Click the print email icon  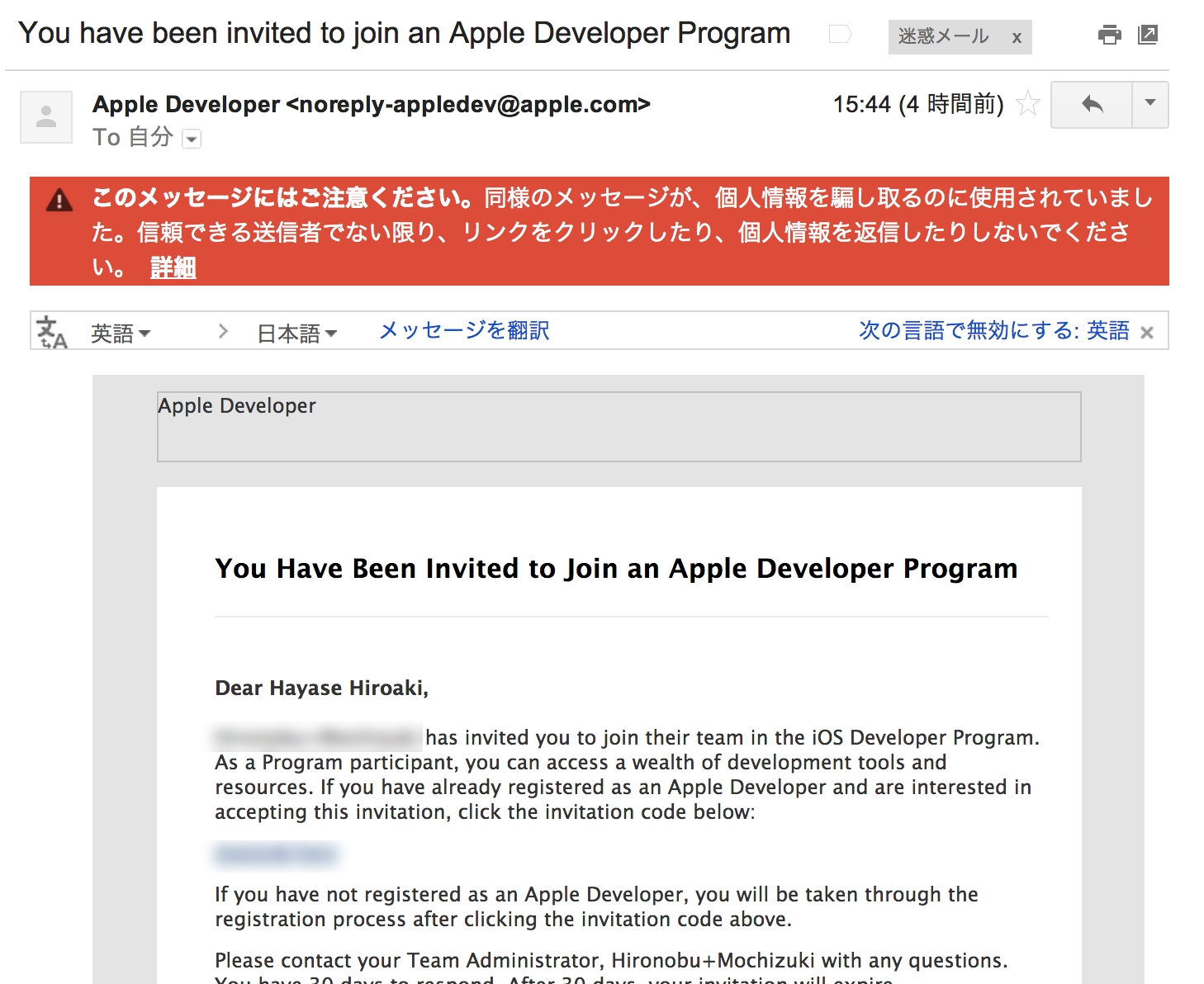[1109, 35]
